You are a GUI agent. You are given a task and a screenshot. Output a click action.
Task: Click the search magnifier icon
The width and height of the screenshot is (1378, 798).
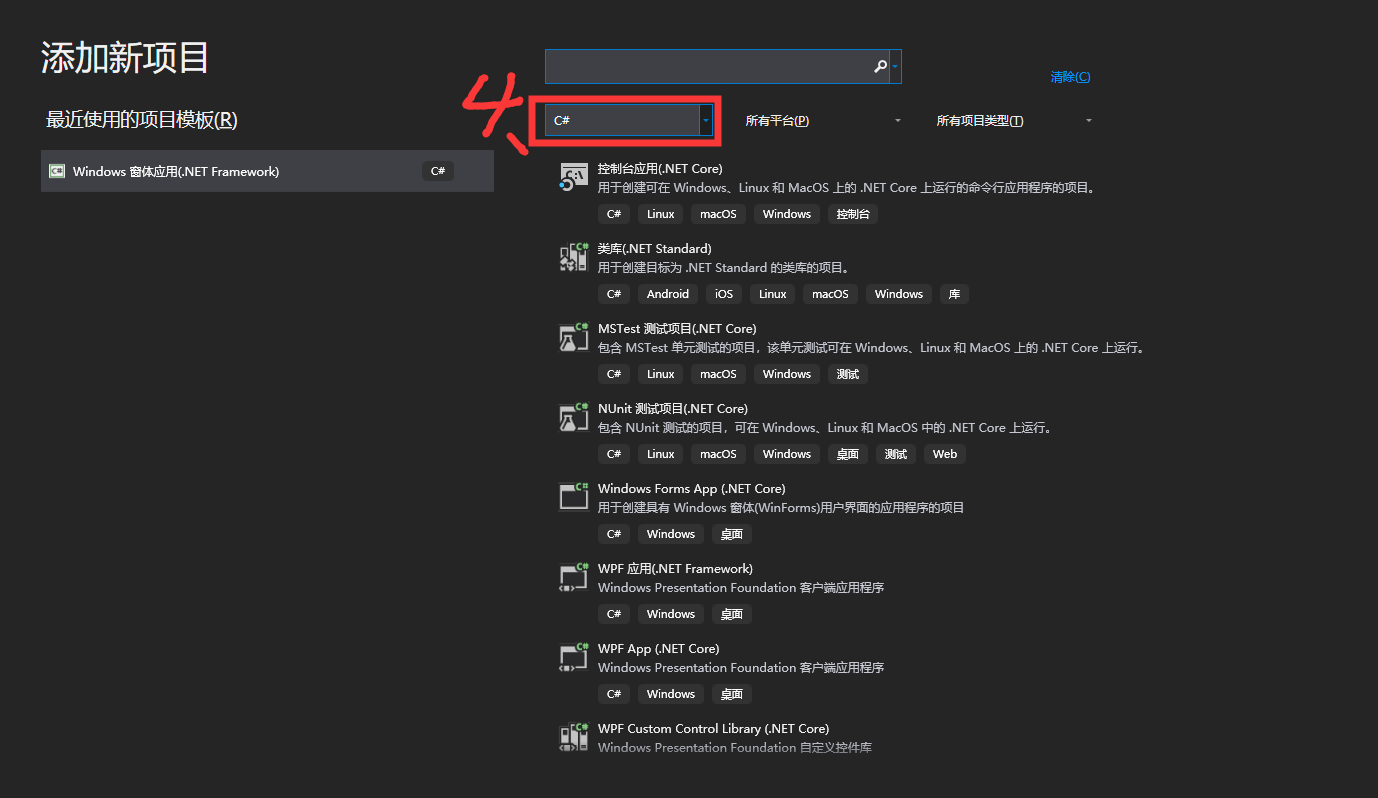879,65
